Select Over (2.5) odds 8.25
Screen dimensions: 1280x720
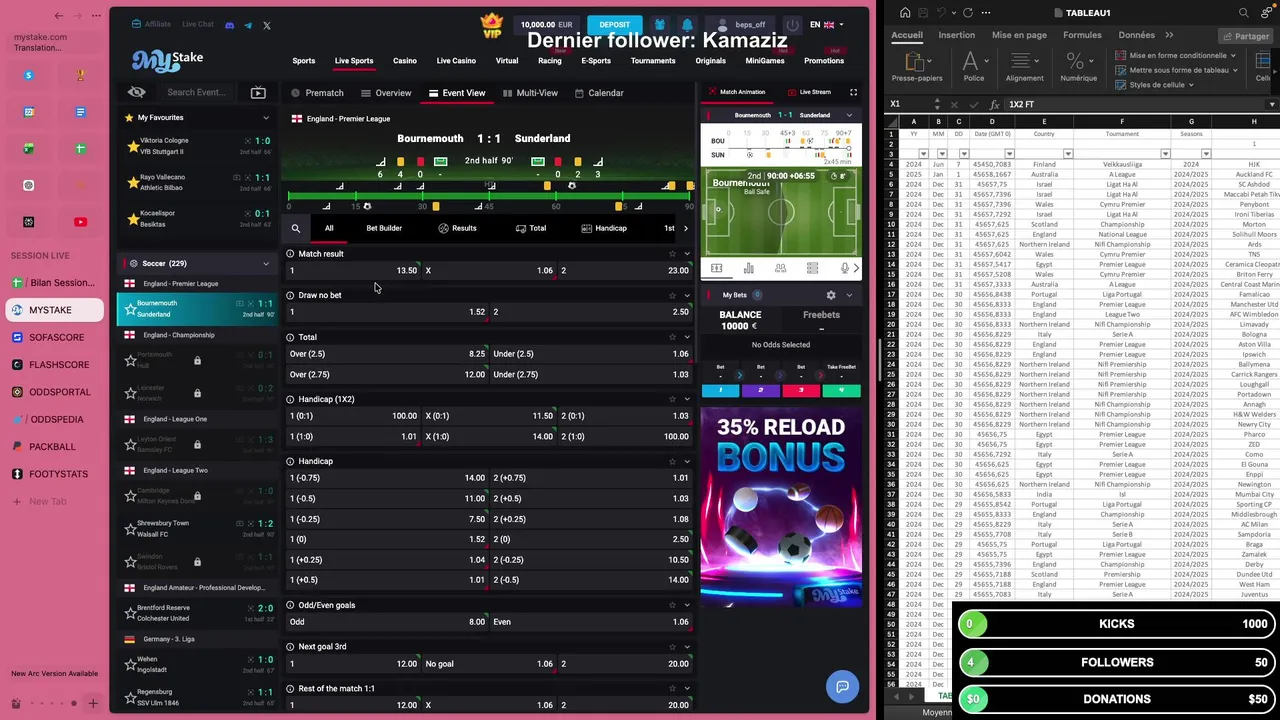point(387,354)
